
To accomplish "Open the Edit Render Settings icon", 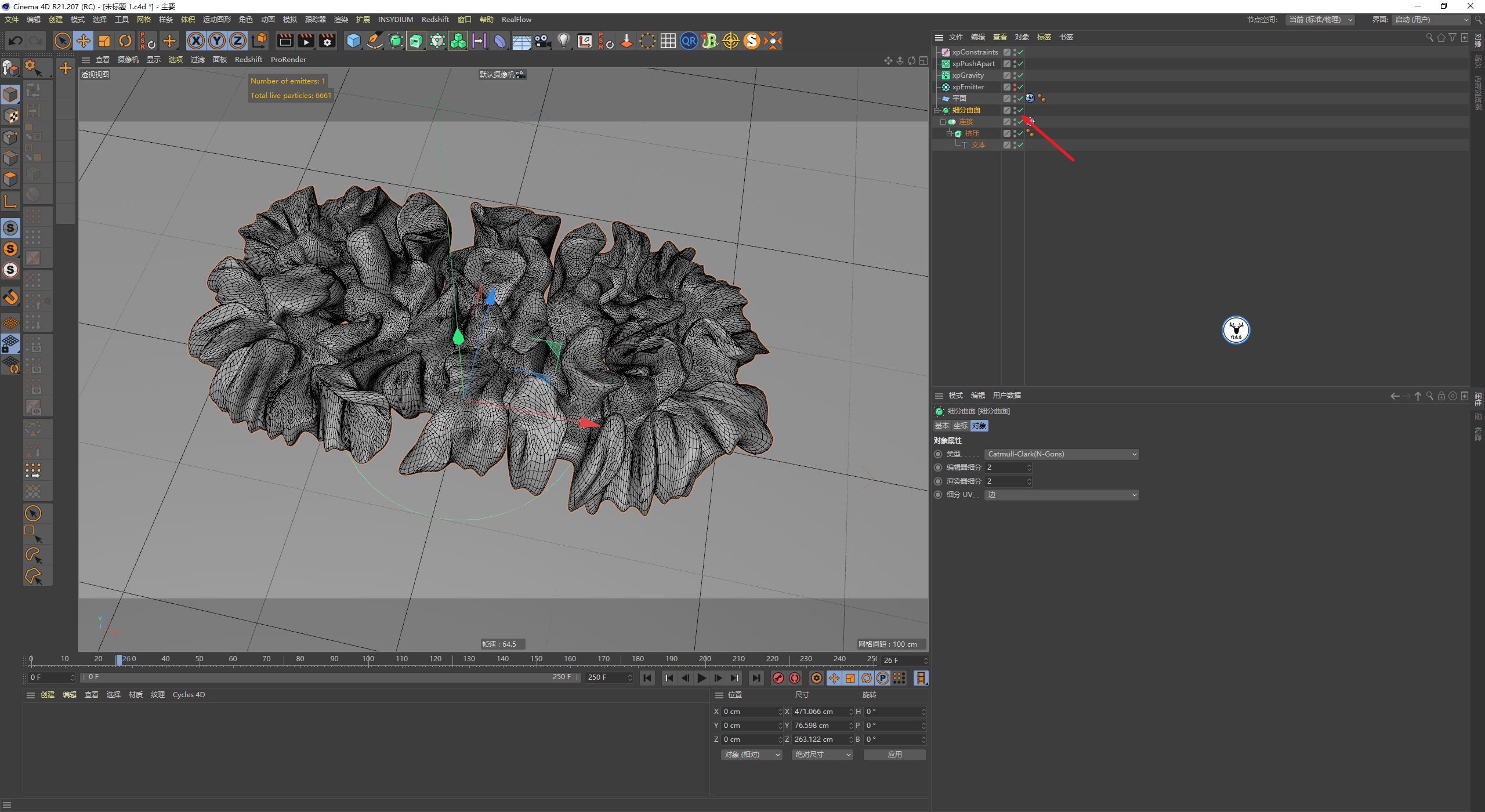I will pos(327,41).
